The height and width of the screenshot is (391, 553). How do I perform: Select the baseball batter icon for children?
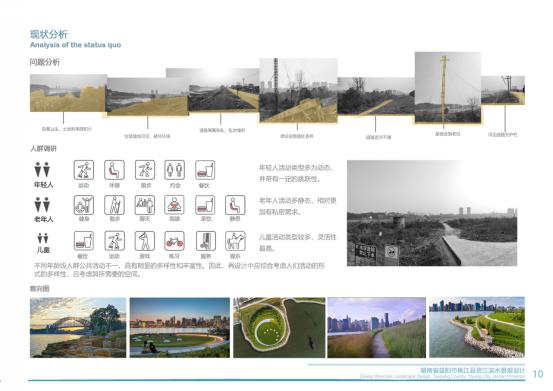coord(145,241)
